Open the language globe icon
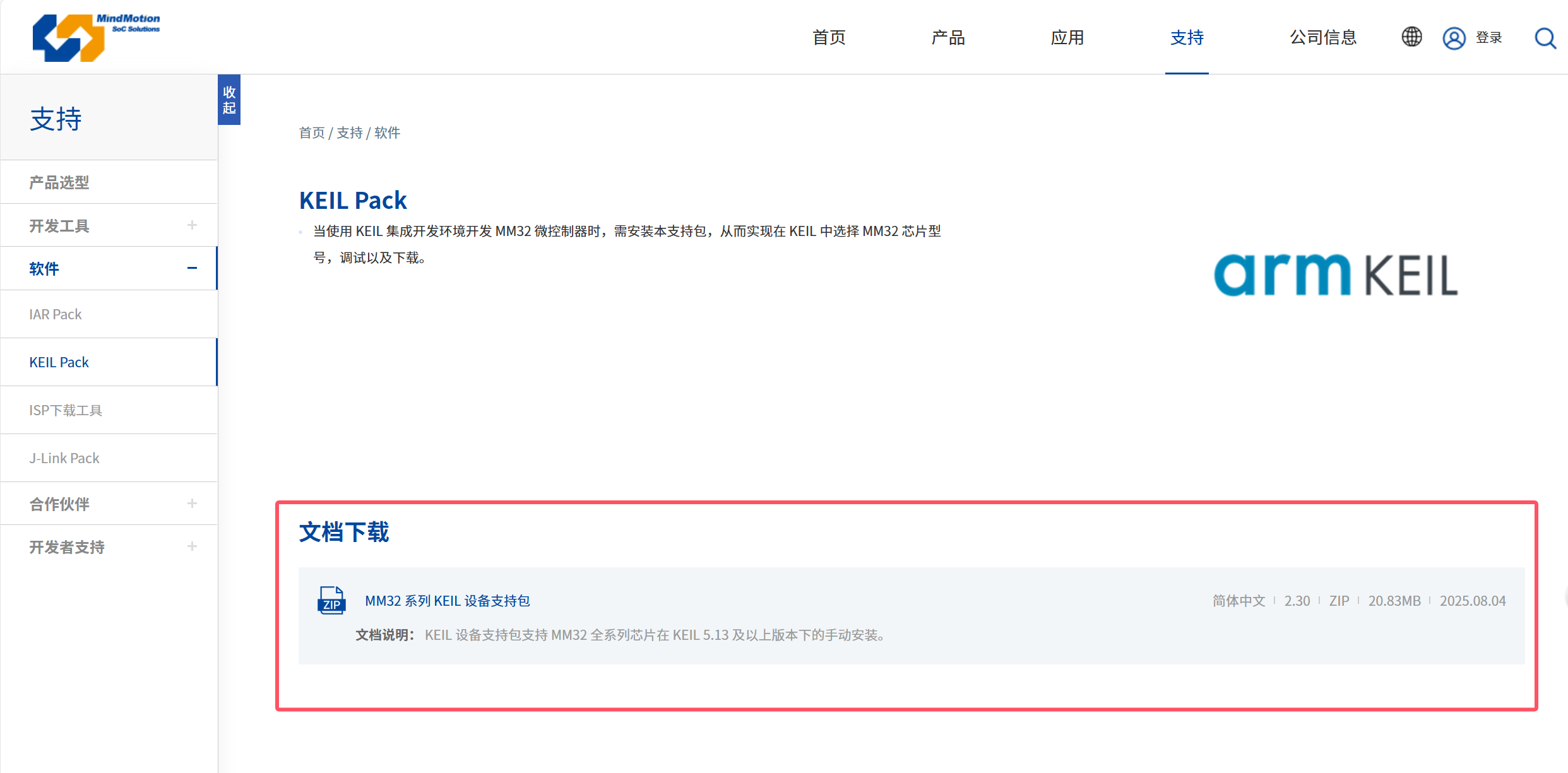This screenshot has width=1568, height=773. pyautogui.click(x=1411, y=37)
